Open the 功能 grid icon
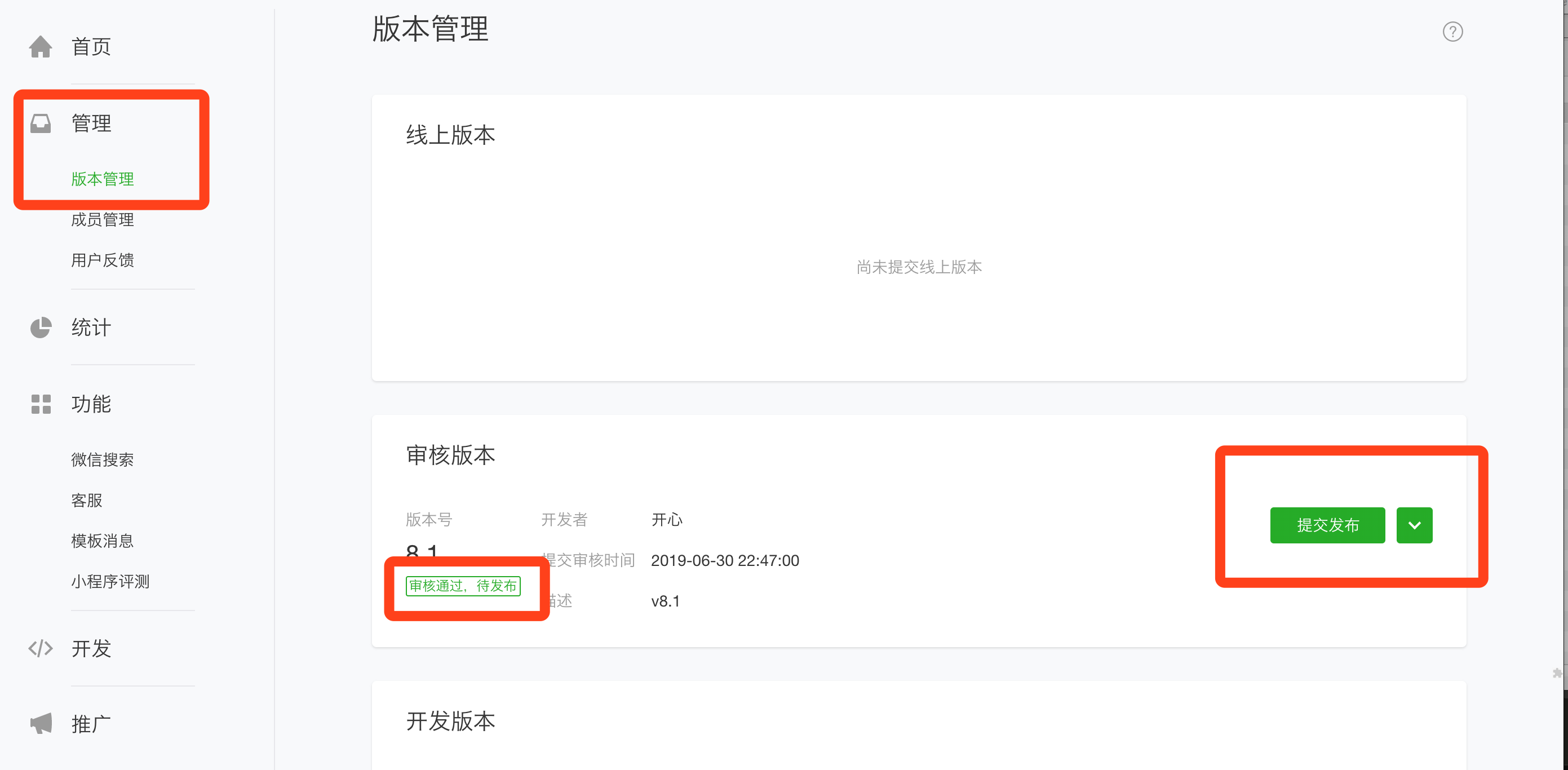1568x770 pixels. click(x=40, y=404)
